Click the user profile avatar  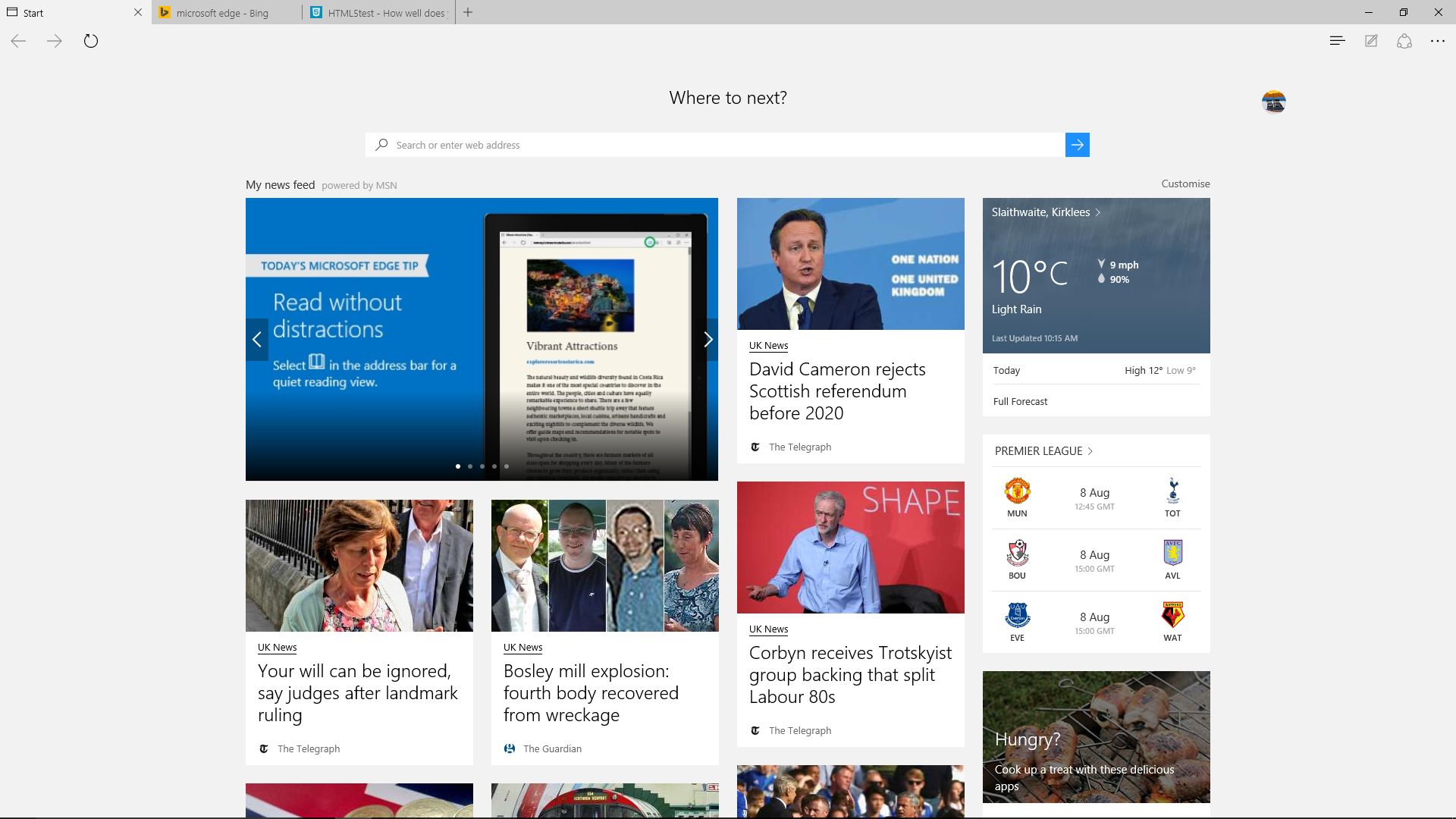[x=1273, y=101]
